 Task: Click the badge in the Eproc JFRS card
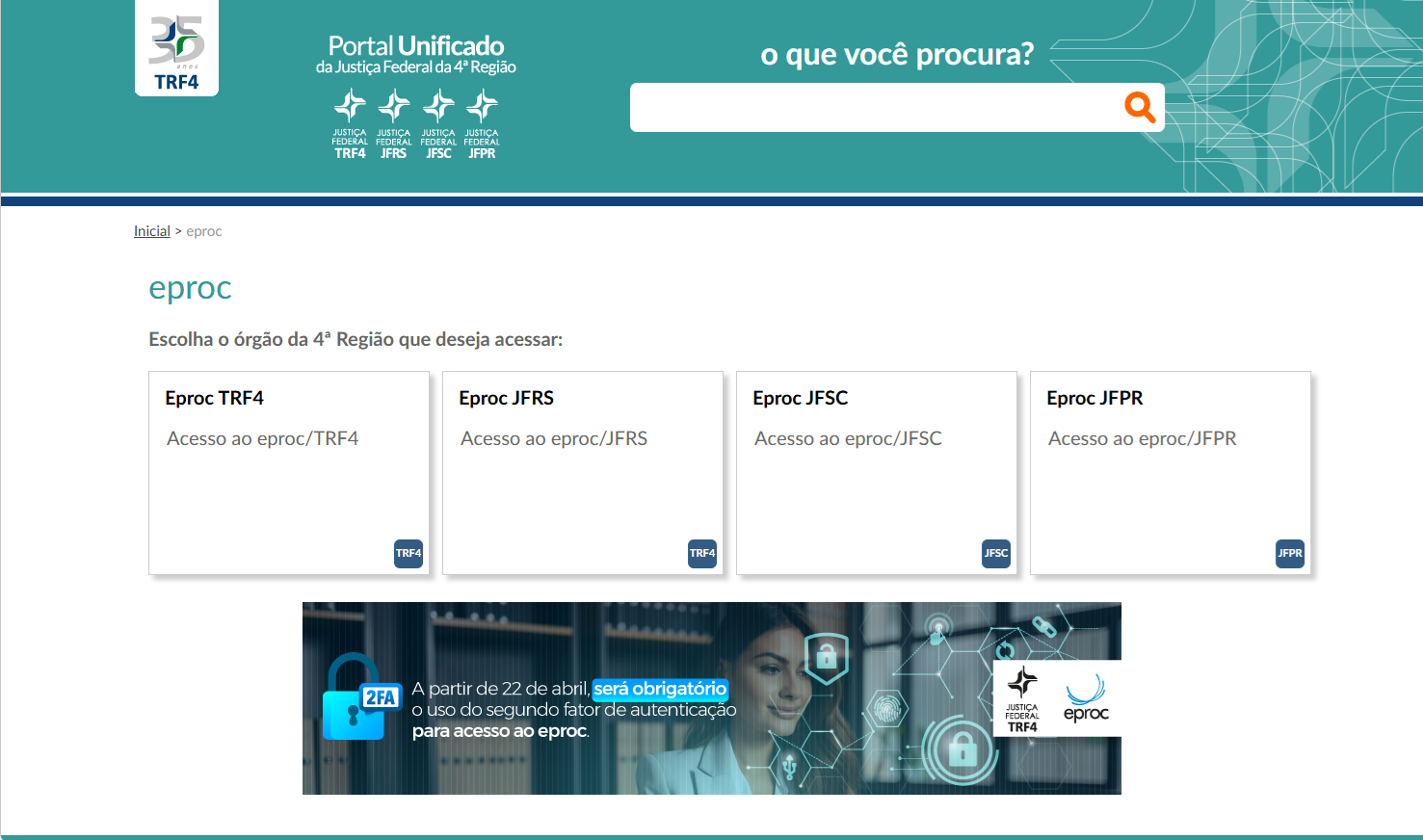(x=702, y=554)
